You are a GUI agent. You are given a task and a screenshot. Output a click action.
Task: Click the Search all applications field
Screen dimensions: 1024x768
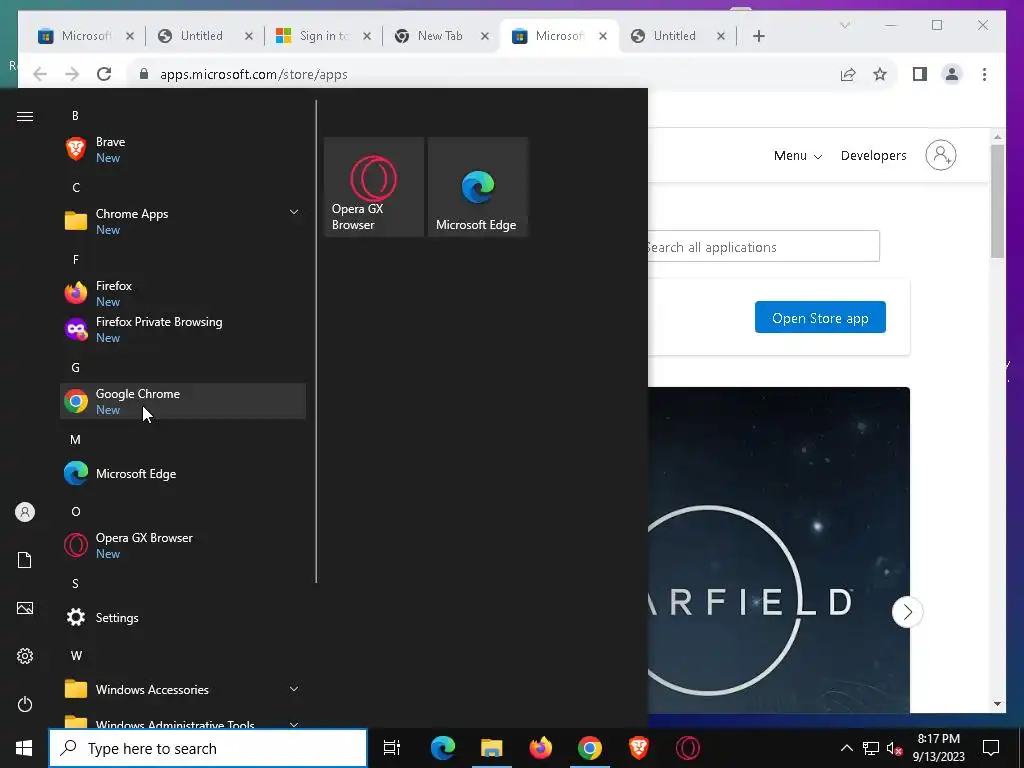point(763,246)
